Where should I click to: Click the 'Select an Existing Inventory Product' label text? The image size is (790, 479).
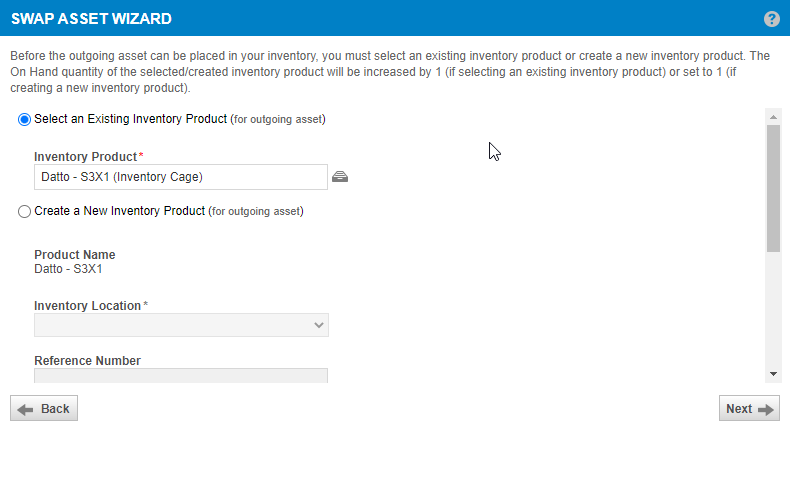click(x=130, y=119)
